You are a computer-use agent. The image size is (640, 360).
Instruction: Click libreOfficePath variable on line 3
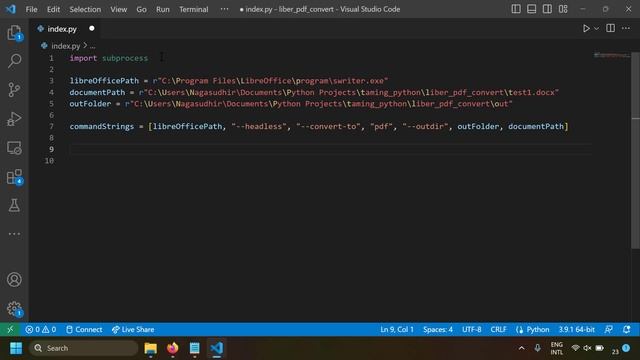(104, 81)
